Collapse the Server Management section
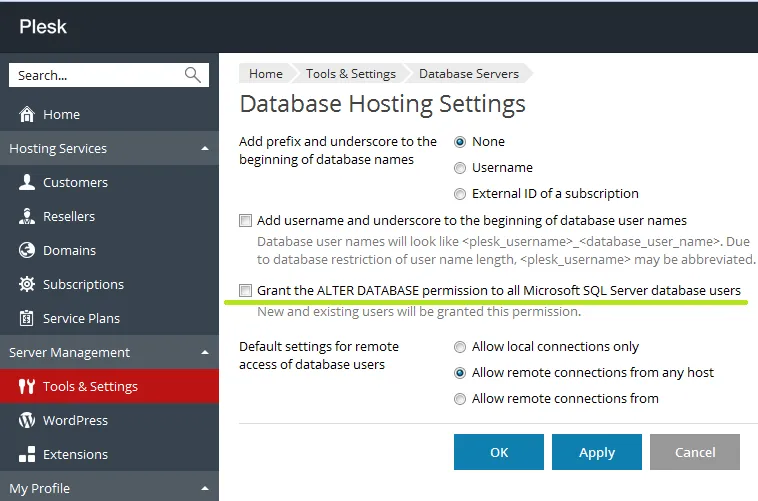Screen dimensions: 758x501 coord(205,353)
